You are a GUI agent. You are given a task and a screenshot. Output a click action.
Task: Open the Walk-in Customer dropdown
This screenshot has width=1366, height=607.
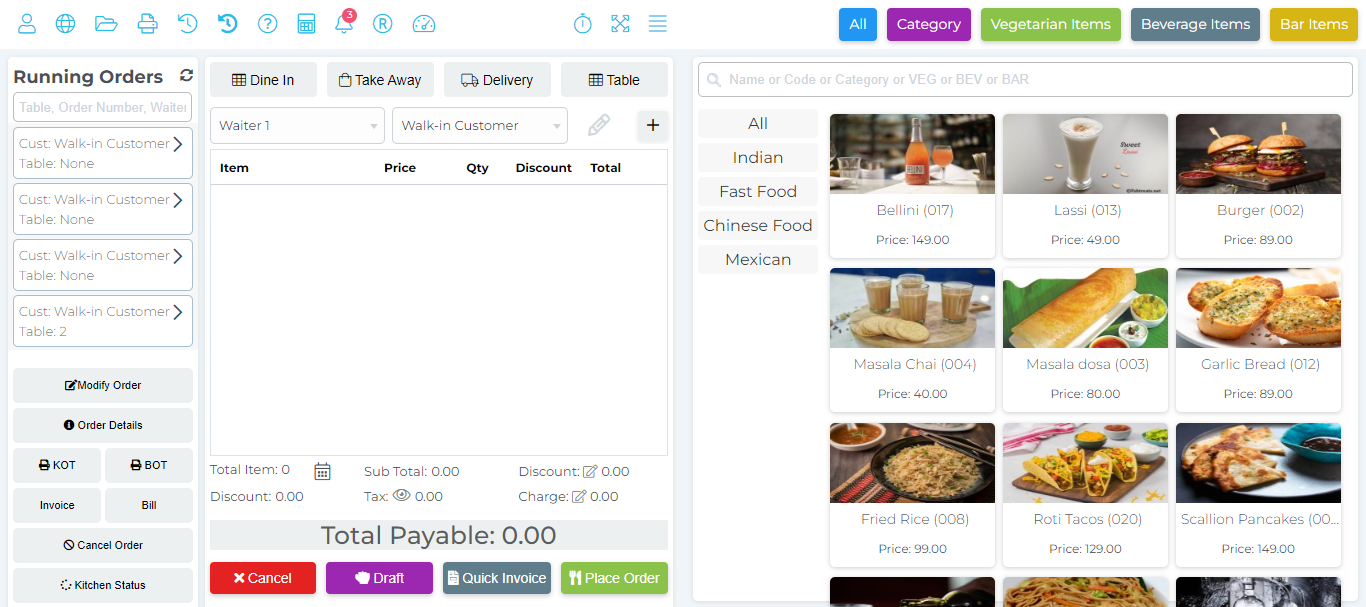479,125
